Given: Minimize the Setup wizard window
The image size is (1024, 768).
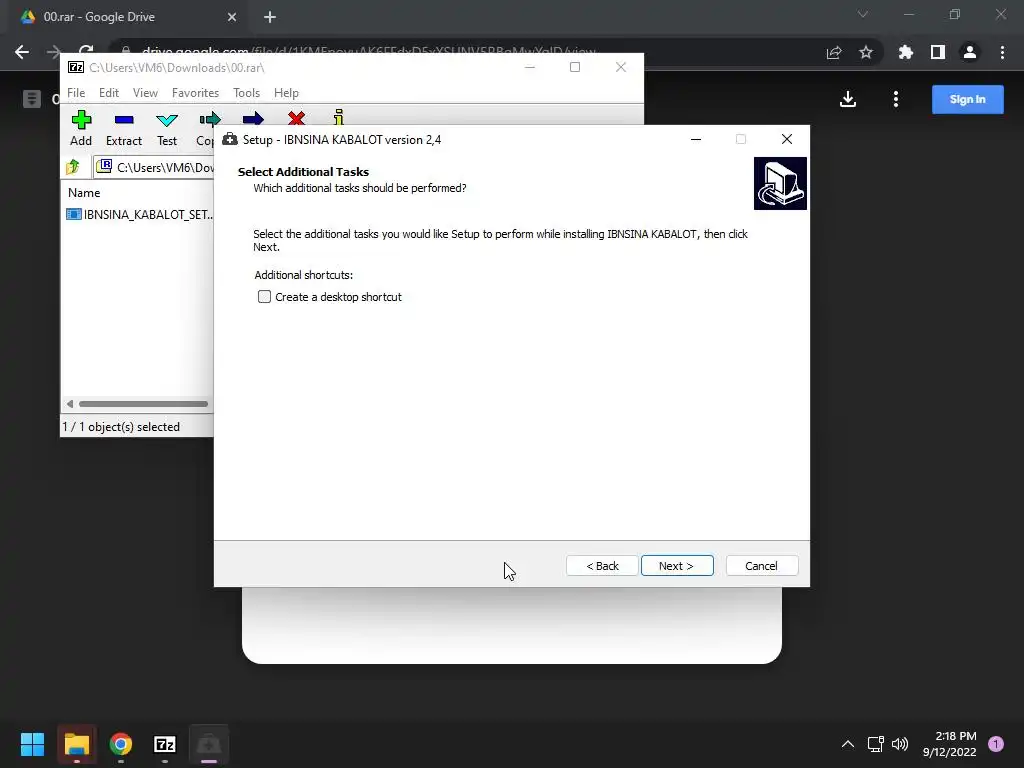Looking at the screenshot, I should [696, 139].
